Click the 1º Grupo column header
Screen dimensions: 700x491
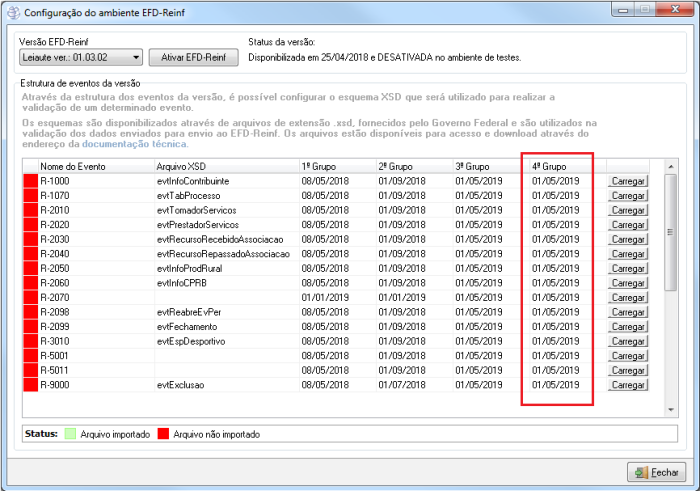[336, 165]
